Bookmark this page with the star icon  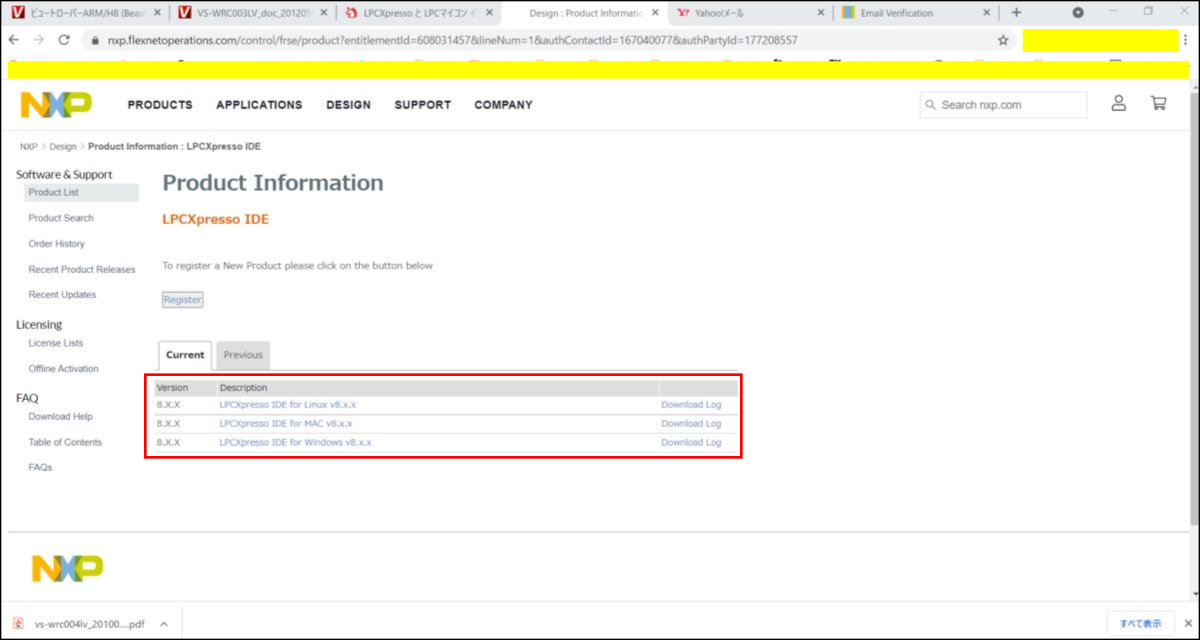(1003, 40)
